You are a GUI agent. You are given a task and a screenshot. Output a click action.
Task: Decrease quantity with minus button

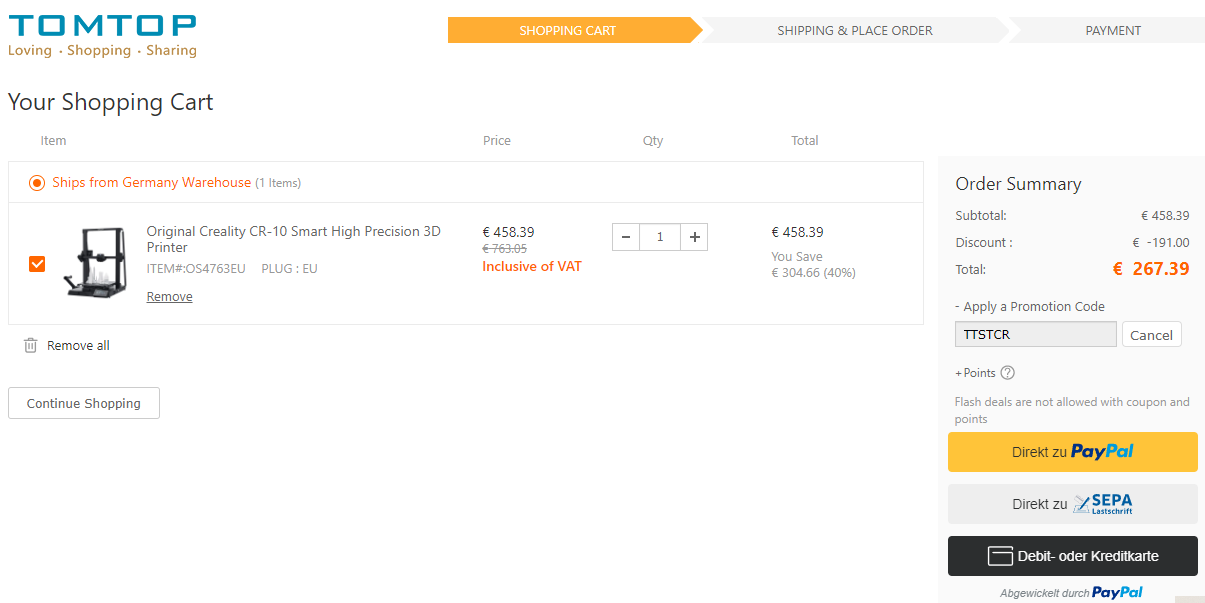(x=626, y=237)
